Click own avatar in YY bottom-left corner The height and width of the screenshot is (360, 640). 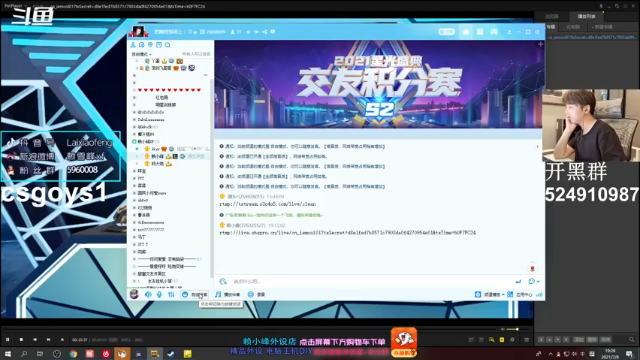134,294
